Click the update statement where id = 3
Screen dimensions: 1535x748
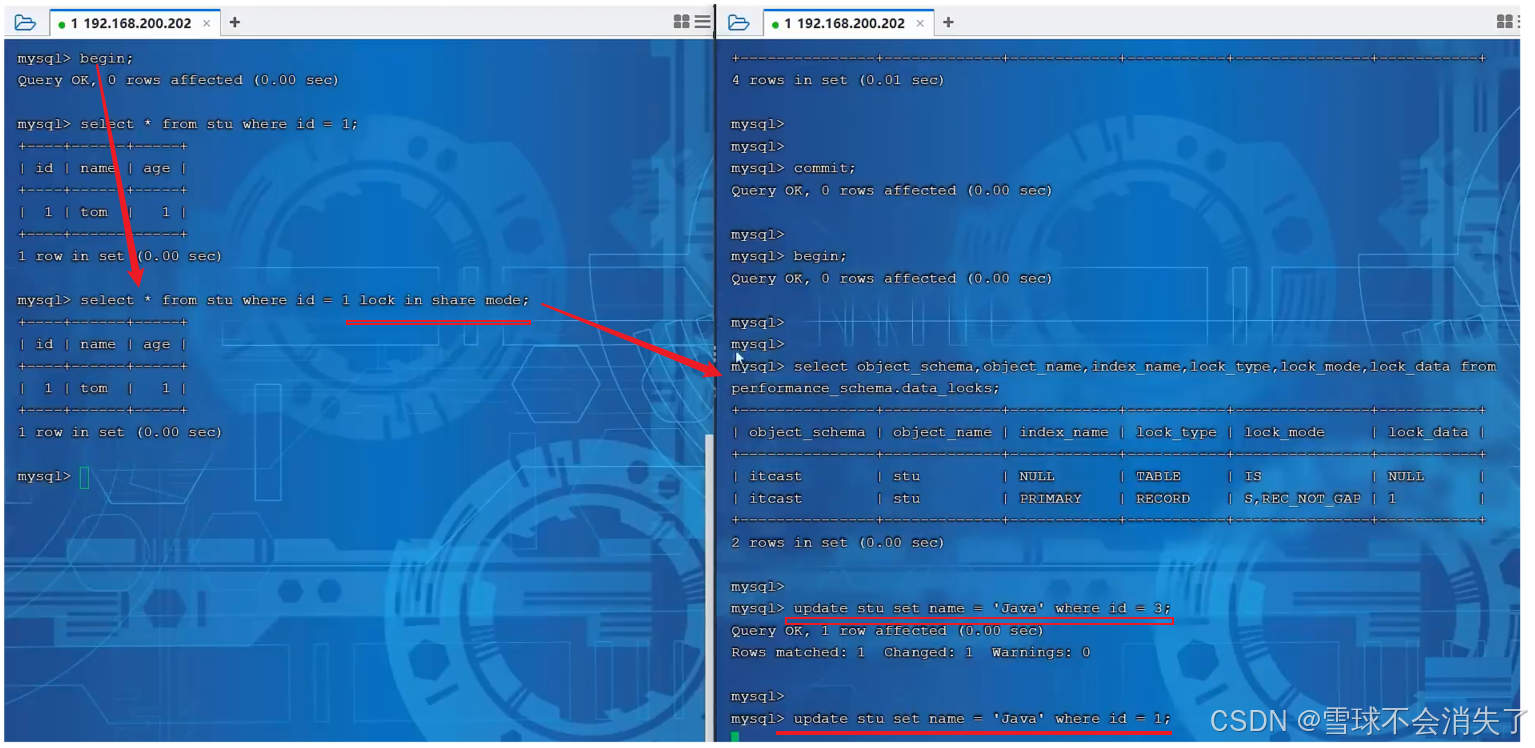point(981,608)
